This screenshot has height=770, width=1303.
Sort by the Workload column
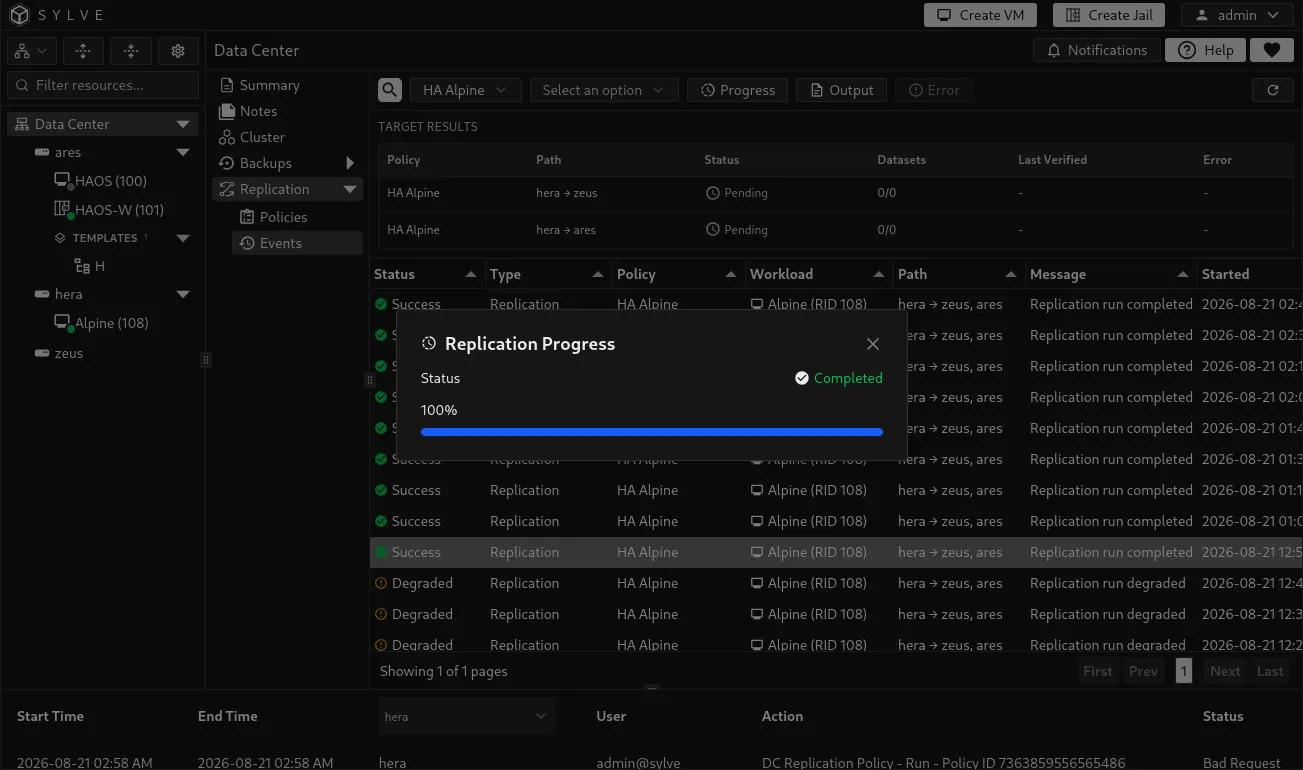pyautogui.click(x=817, y=274)
